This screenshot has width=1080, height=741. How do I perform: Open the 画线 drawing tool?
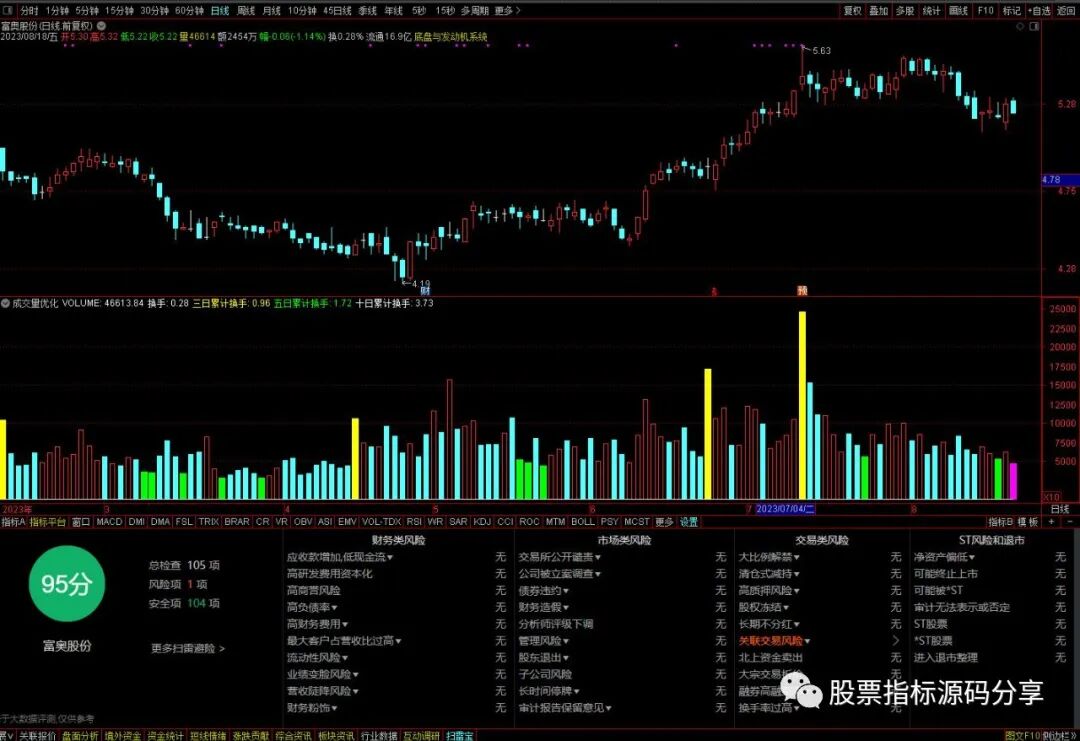click(x=958, y=10)
